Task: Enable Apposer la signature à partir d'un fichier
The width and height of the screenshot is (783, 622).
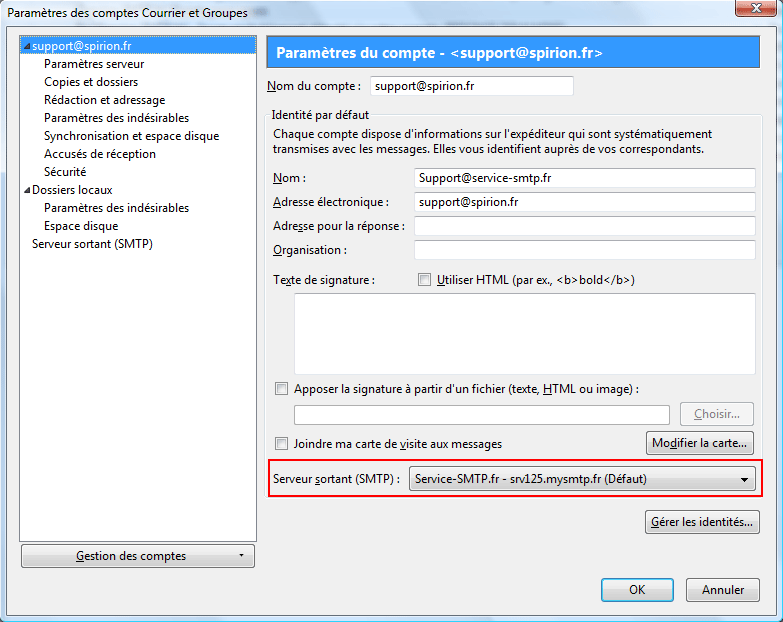Action: pos(282,388)
